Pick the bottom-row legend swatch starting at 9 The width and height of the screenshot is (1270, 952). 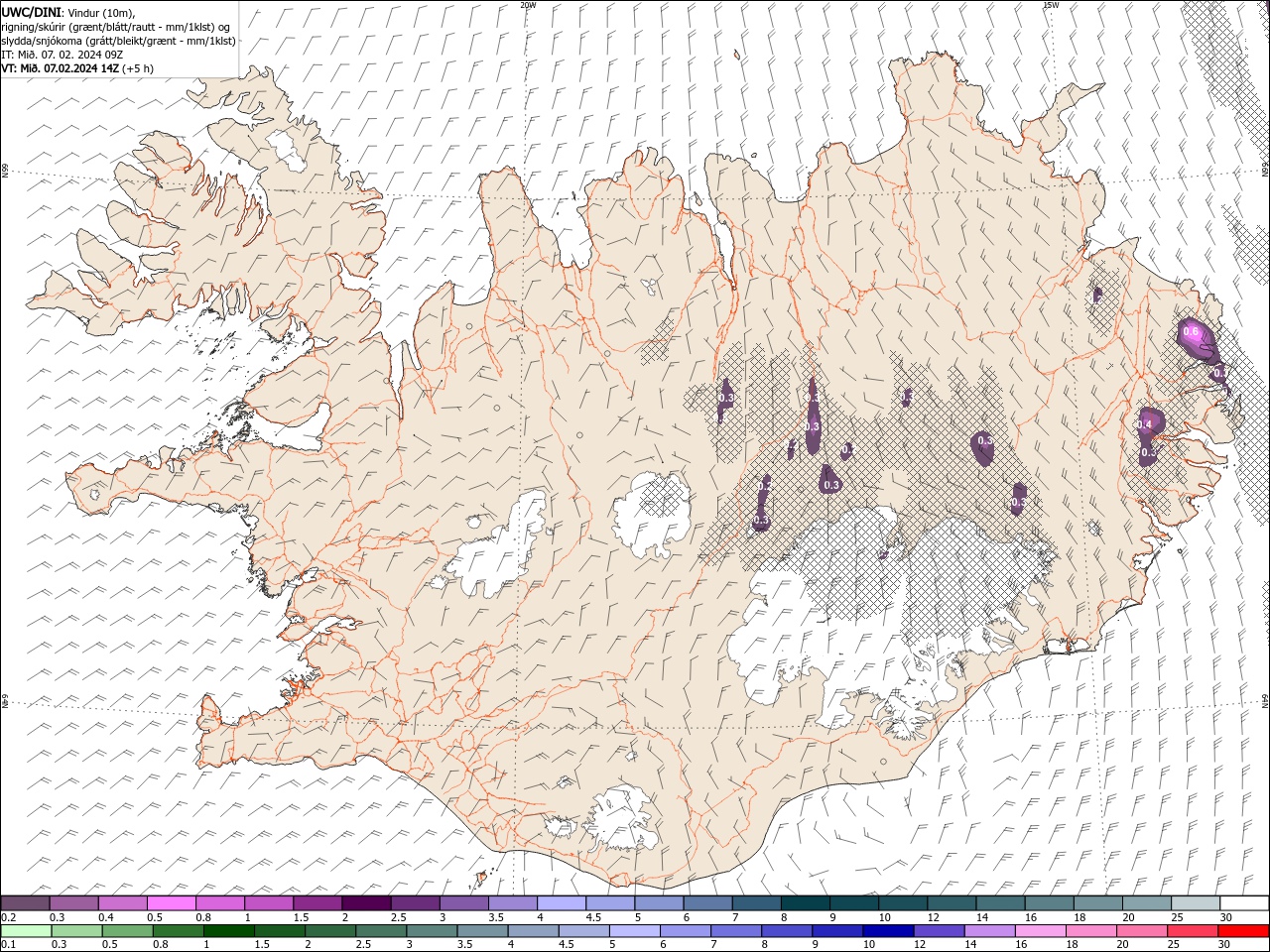(x=837, y=931)
